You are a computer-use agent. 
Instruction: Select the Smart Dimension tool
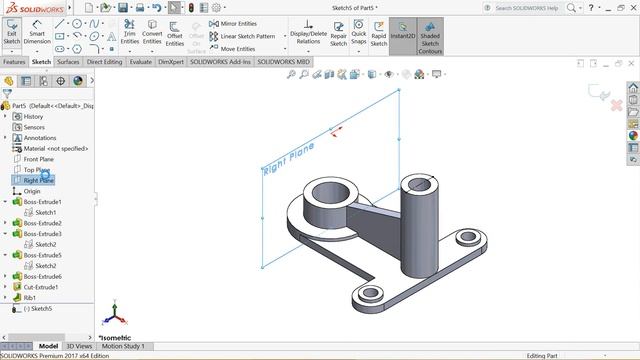coord(37,33)
